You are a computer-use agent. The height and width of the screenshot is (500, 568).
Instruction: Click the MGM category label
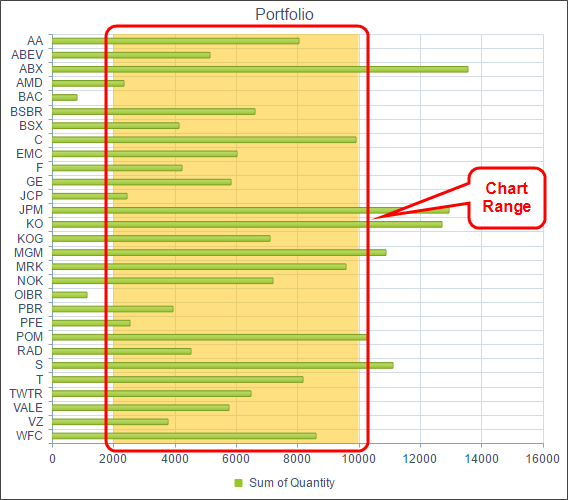(x=28, y=253)
